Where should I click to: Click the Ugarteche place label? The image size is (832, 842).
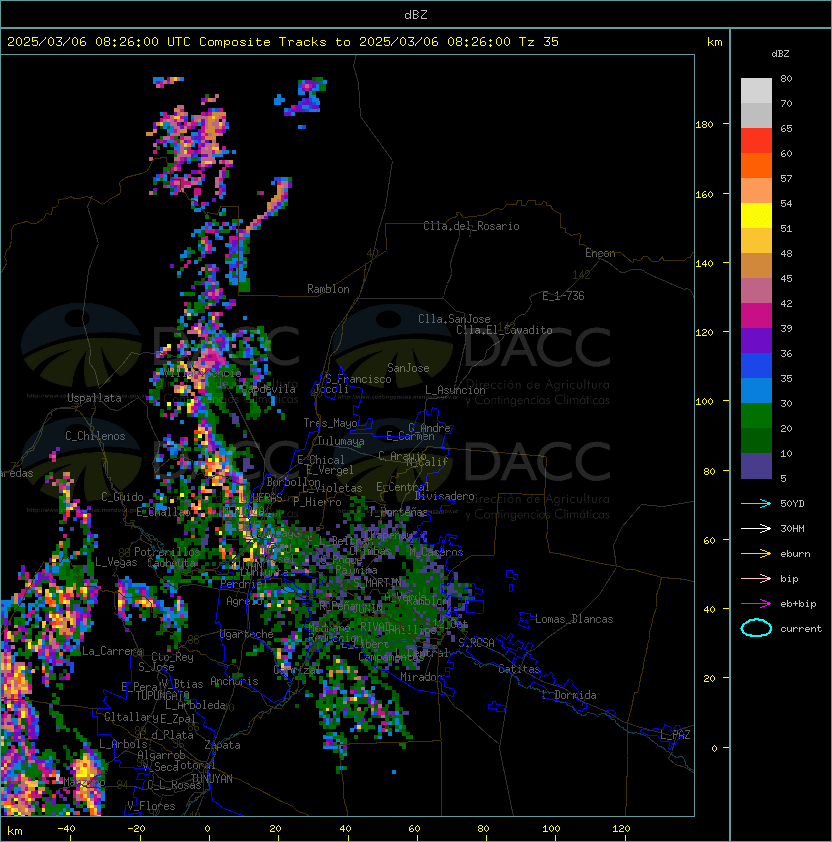[247, 634]
